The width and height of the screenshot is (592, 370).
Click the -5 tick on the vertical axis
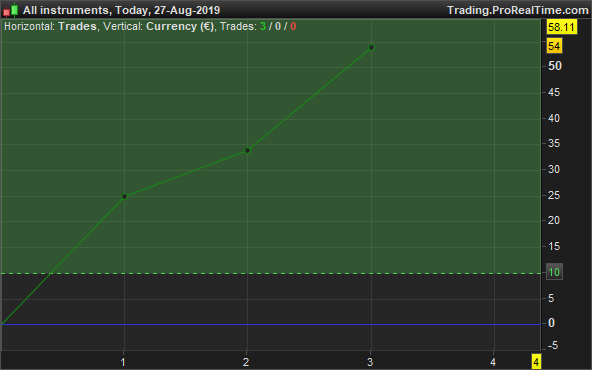pos(552,345)
